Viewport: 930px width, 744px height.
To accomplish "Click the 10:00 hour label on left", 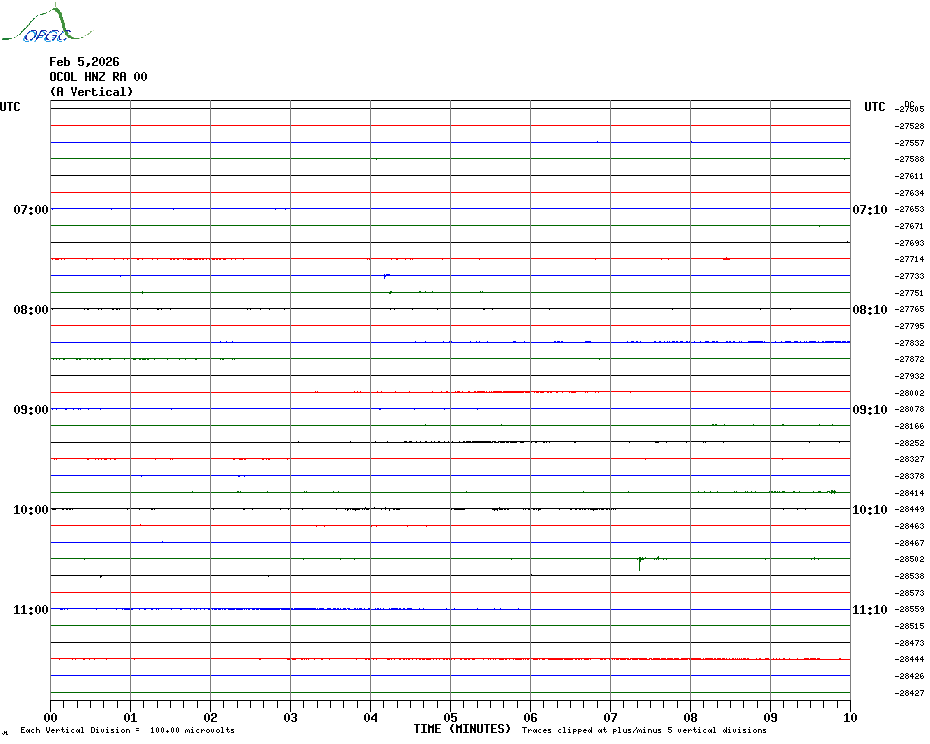I will (31, 510).
